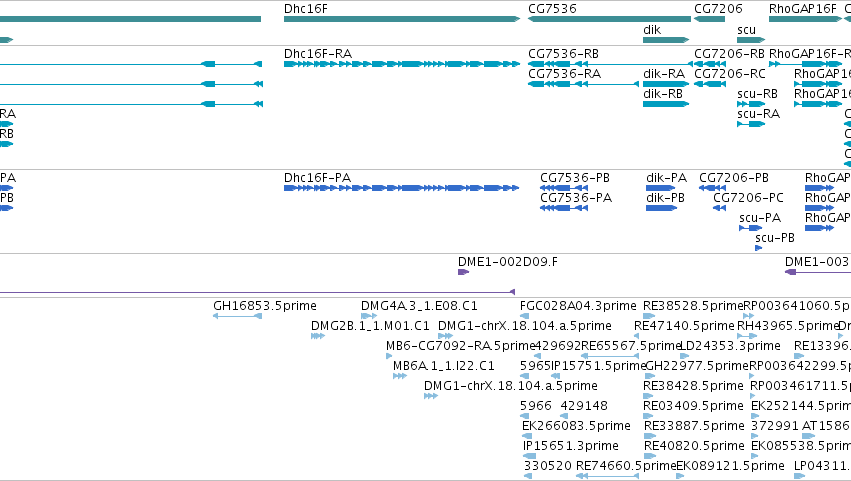
Task: Click the CG7206-RB transcript label
Action: pos(729,54)
